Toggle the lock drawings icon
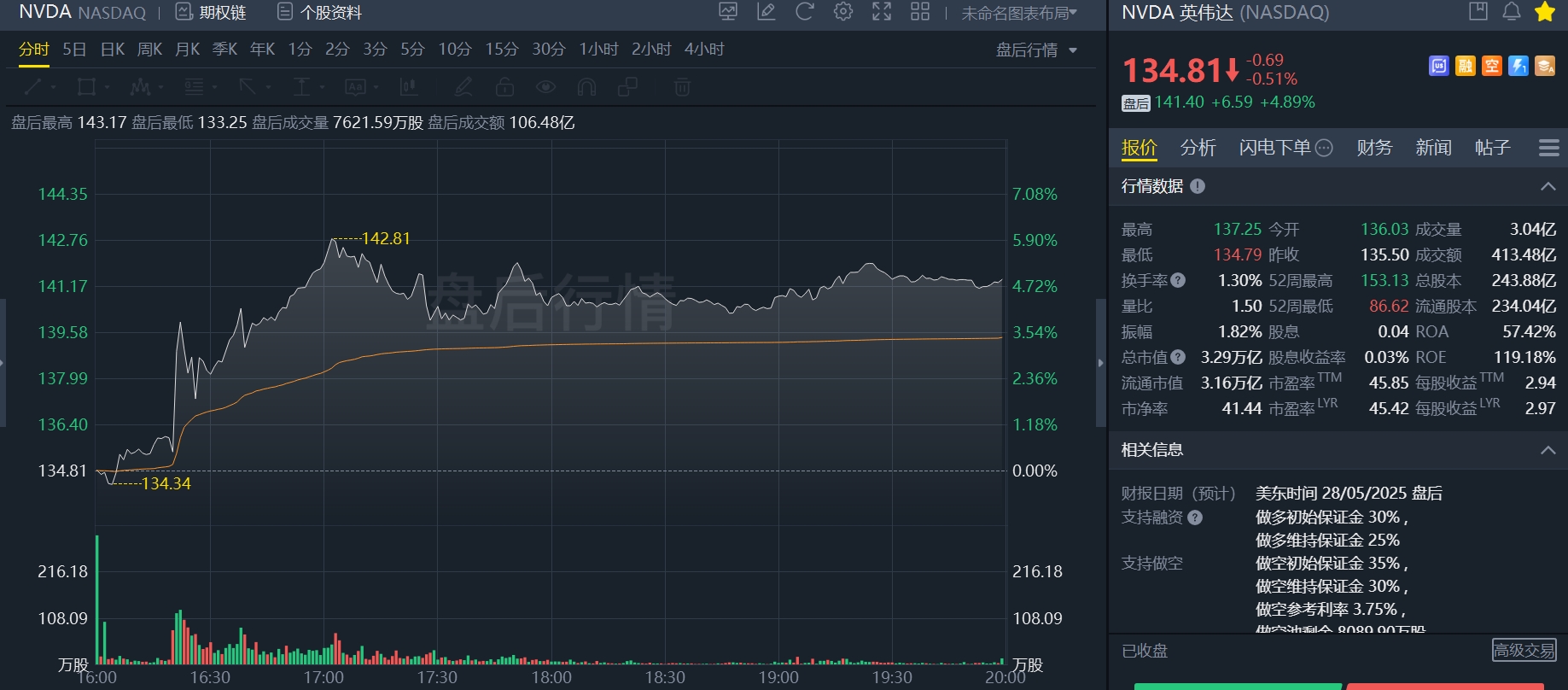Viewport: 1568px width, 690px height. coord(504,87)
